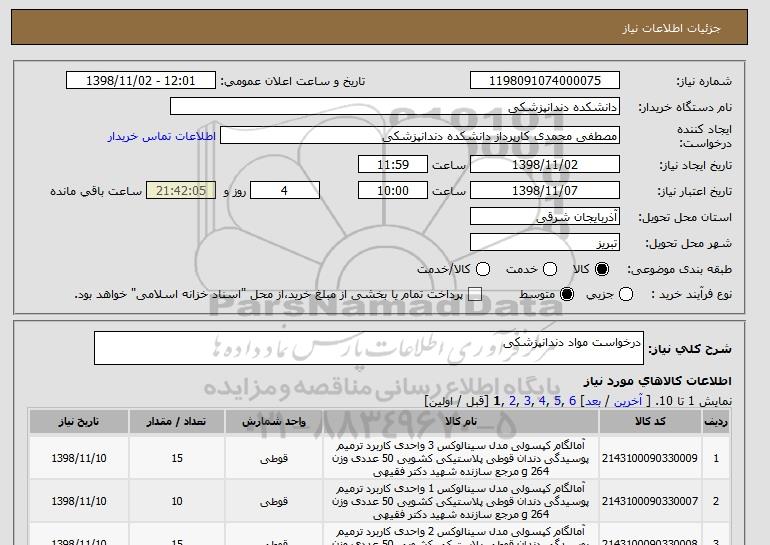This screenshot has height=545, width=770.
Task: Select the خدمت radio button
Action: [x=550, y=269]
